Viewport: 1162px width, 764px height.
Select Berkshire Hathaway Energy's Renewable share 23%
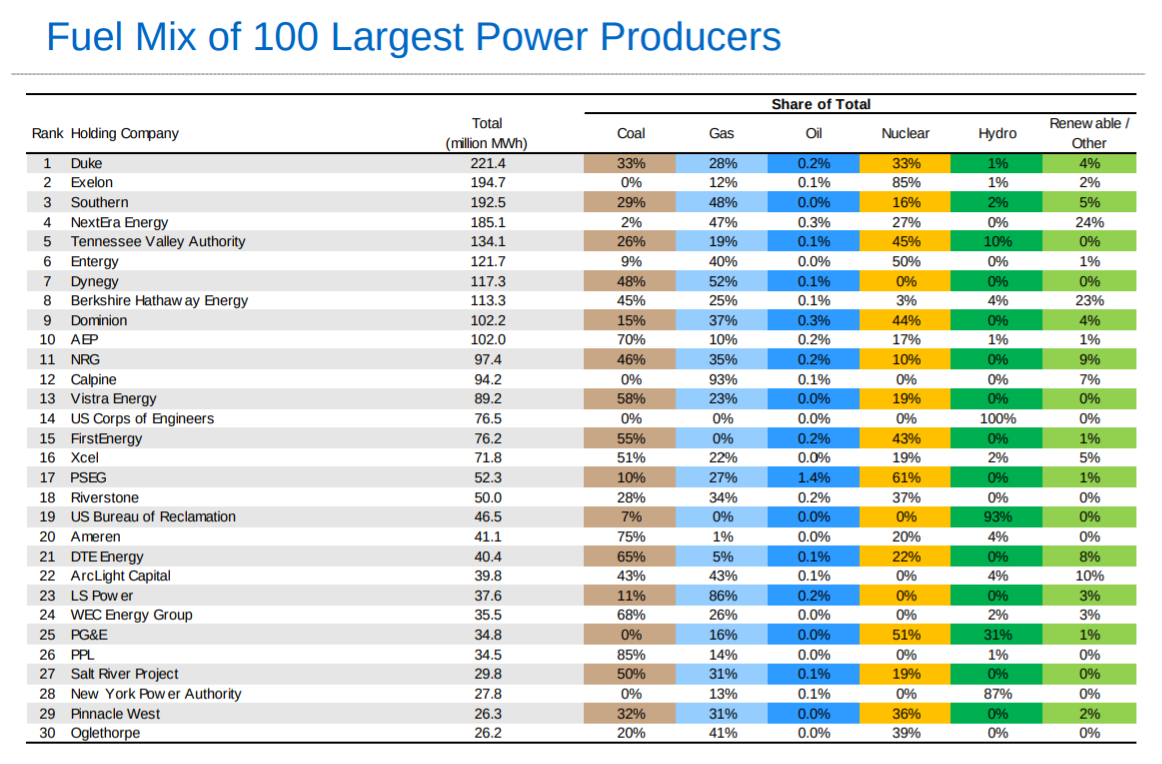[x=1089, y=301]
